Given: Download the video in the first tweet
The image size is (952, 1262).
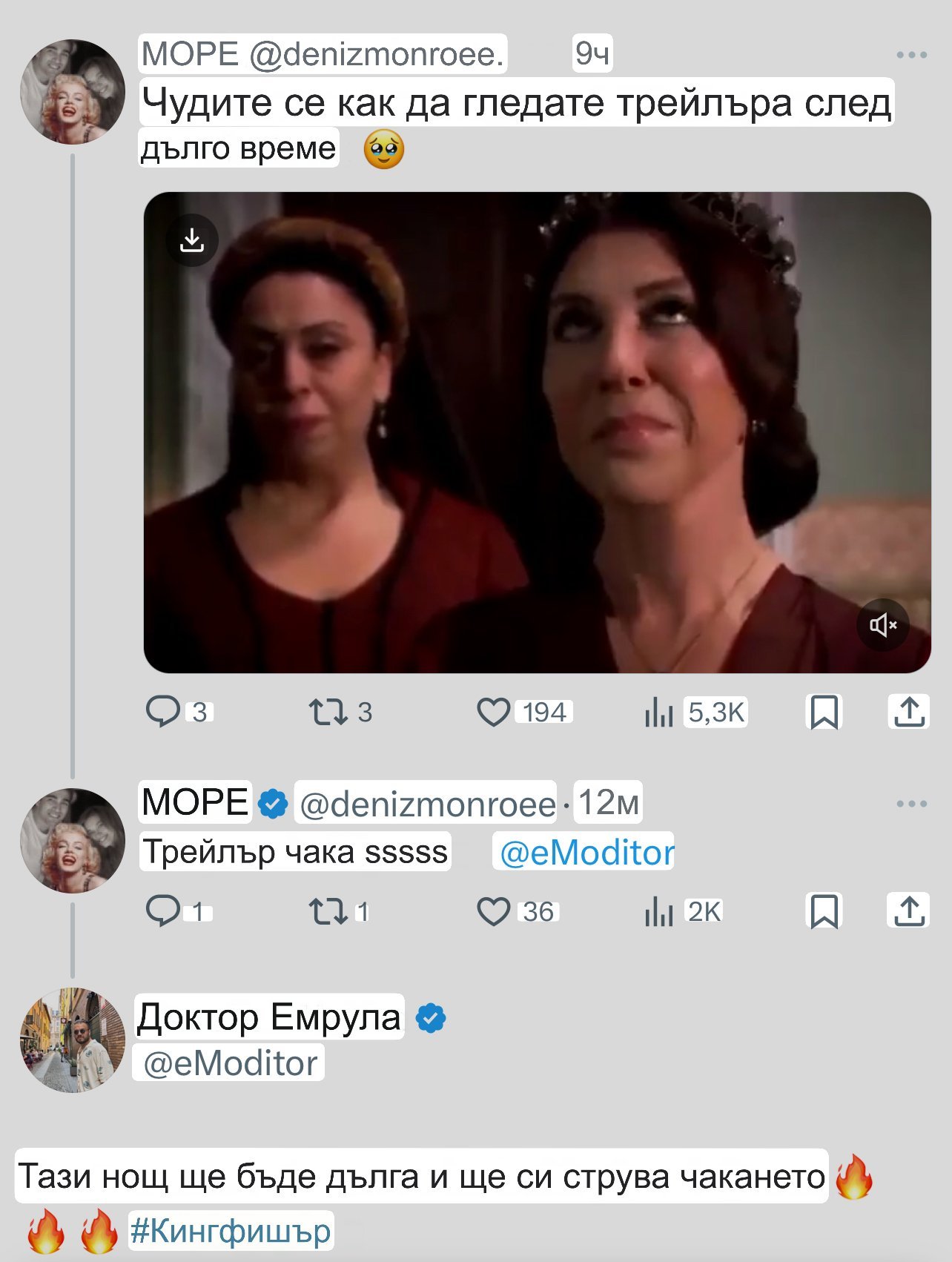Looking at the screenshot, I should (x=192, y=240).
